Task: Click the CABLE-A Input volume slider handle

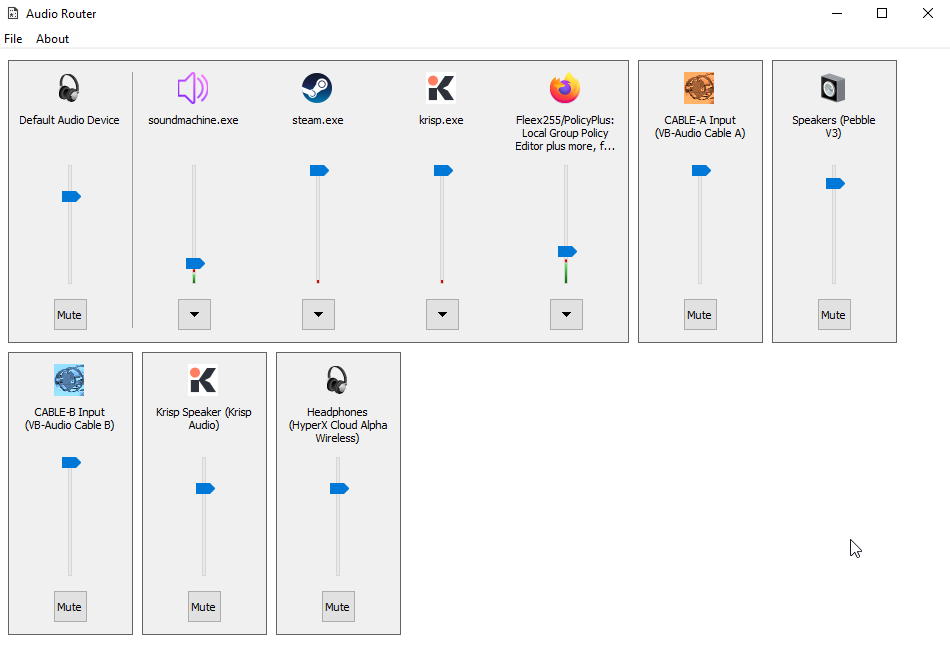Action: [701, 171]
